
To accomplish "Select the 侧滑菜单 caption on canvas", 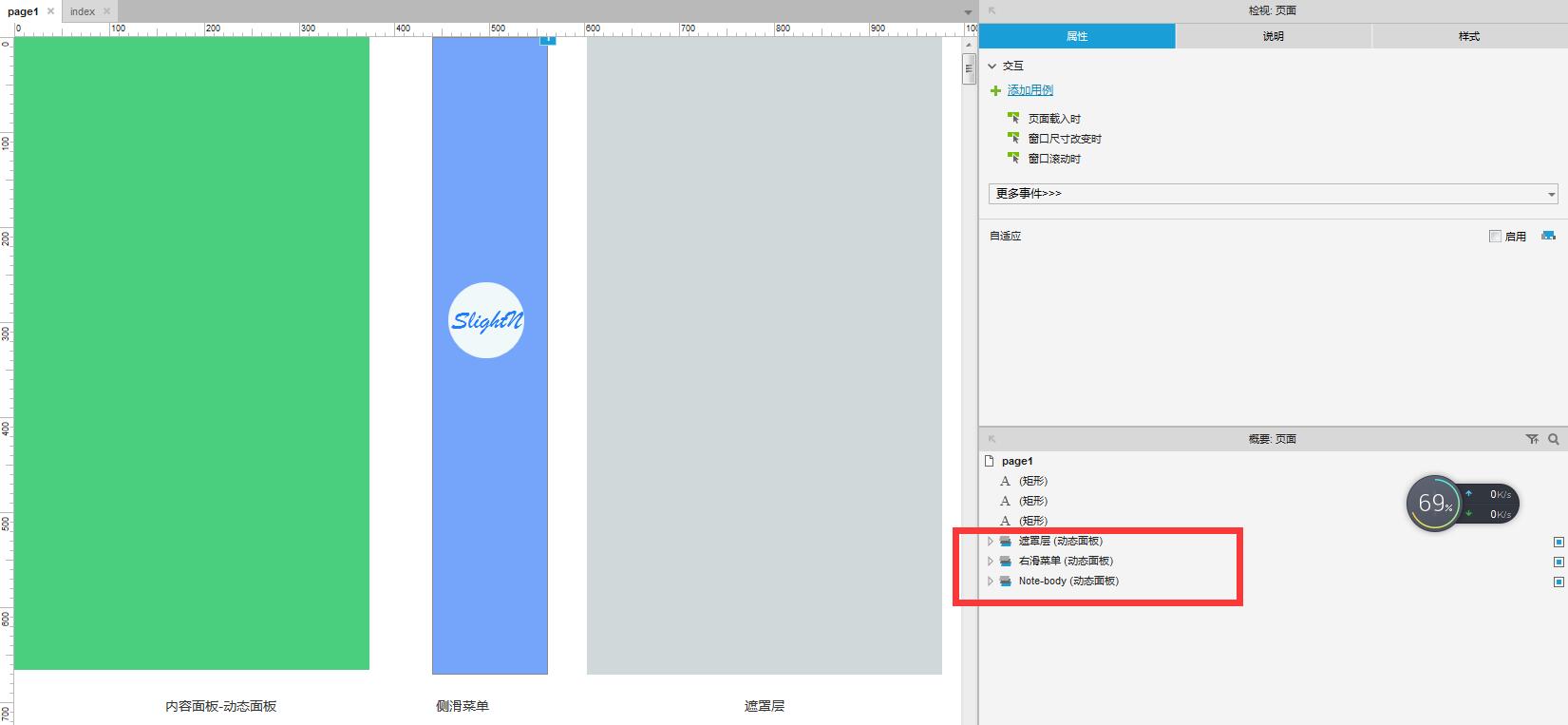I will [x=463, y=706].
